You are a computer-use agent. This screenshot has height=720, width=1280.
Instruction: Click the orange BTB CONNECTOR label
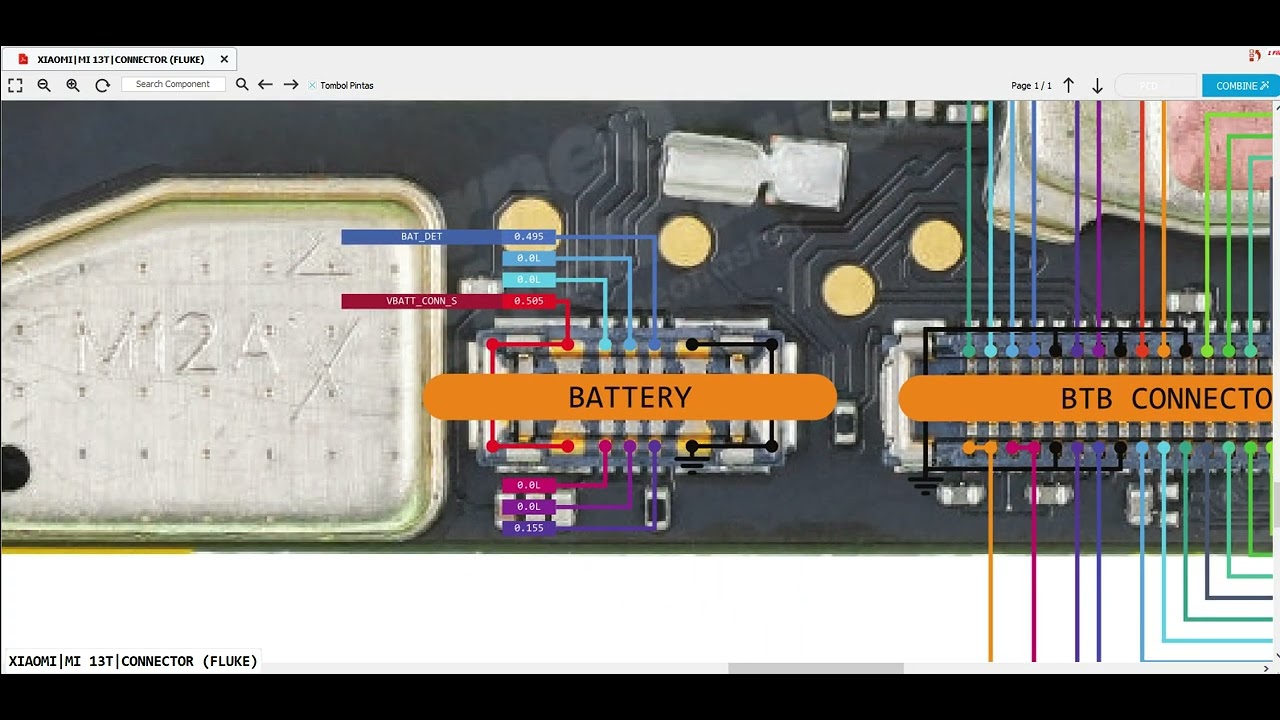click(x=1088, y=398)
